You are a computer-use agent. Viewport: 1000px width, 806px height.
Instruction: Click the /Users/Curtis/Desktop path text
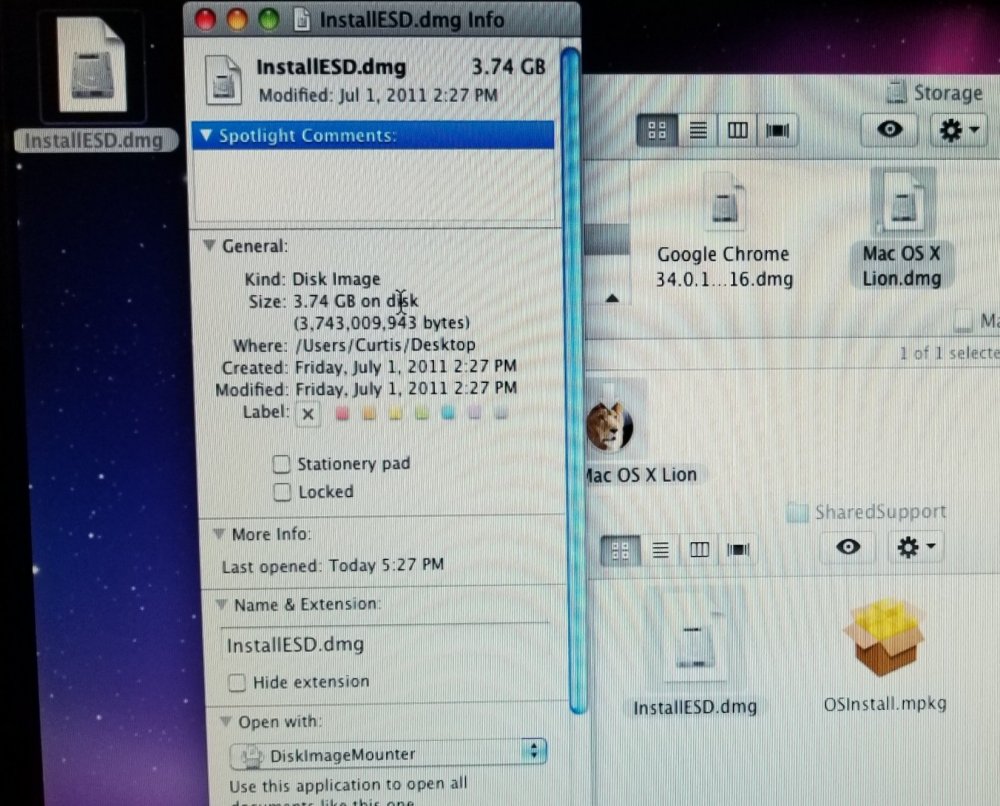click(x=385, y=345)
